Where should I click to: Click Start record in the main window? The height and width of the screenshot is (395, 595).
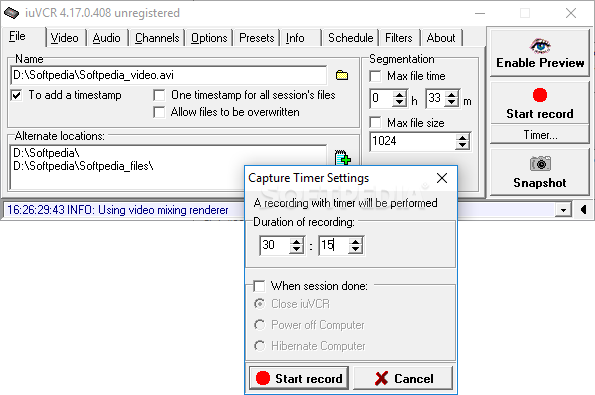tap(540, 102)
